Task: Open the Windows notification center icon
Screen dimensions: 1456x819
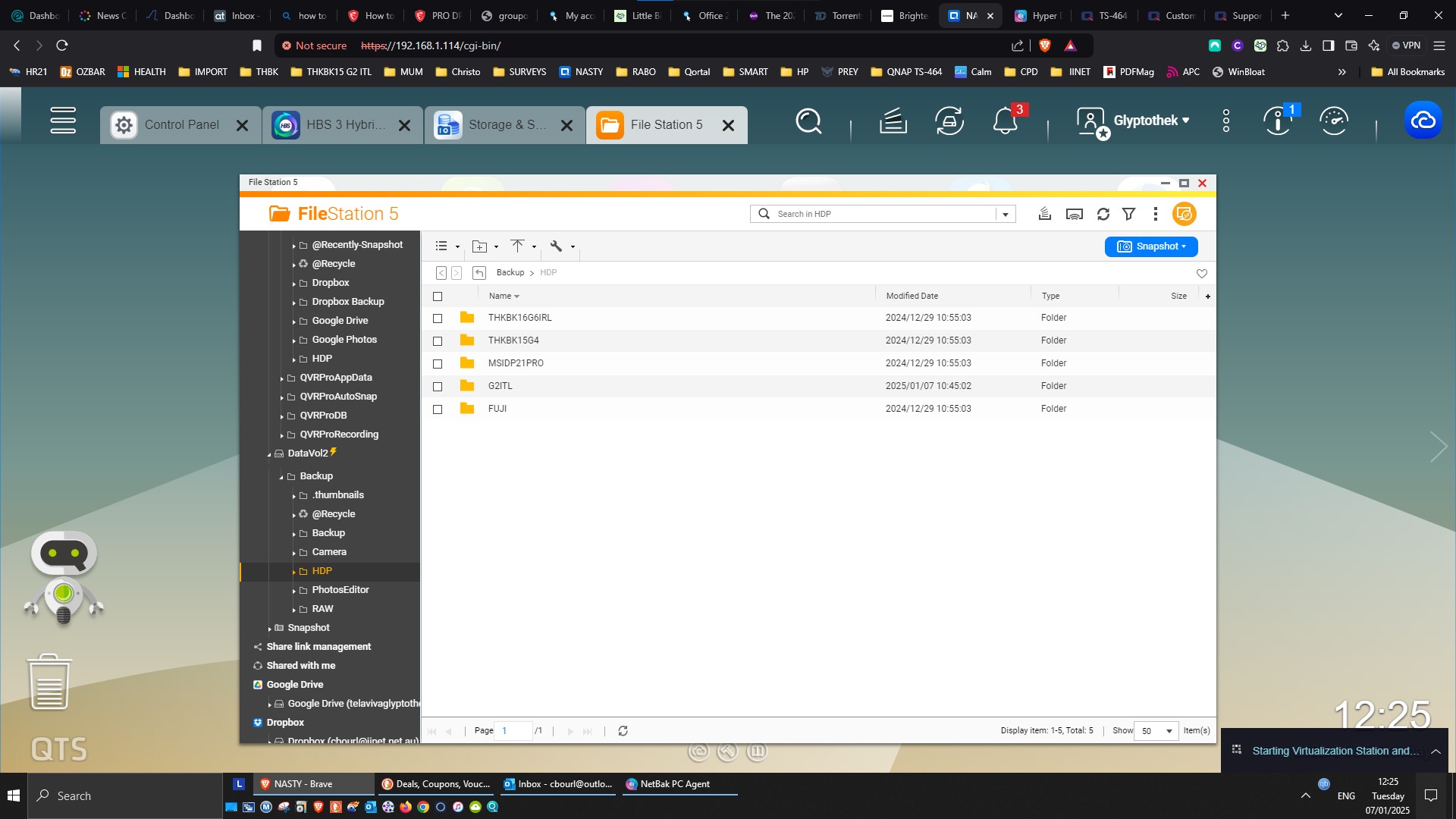Action: [1431, 795]
